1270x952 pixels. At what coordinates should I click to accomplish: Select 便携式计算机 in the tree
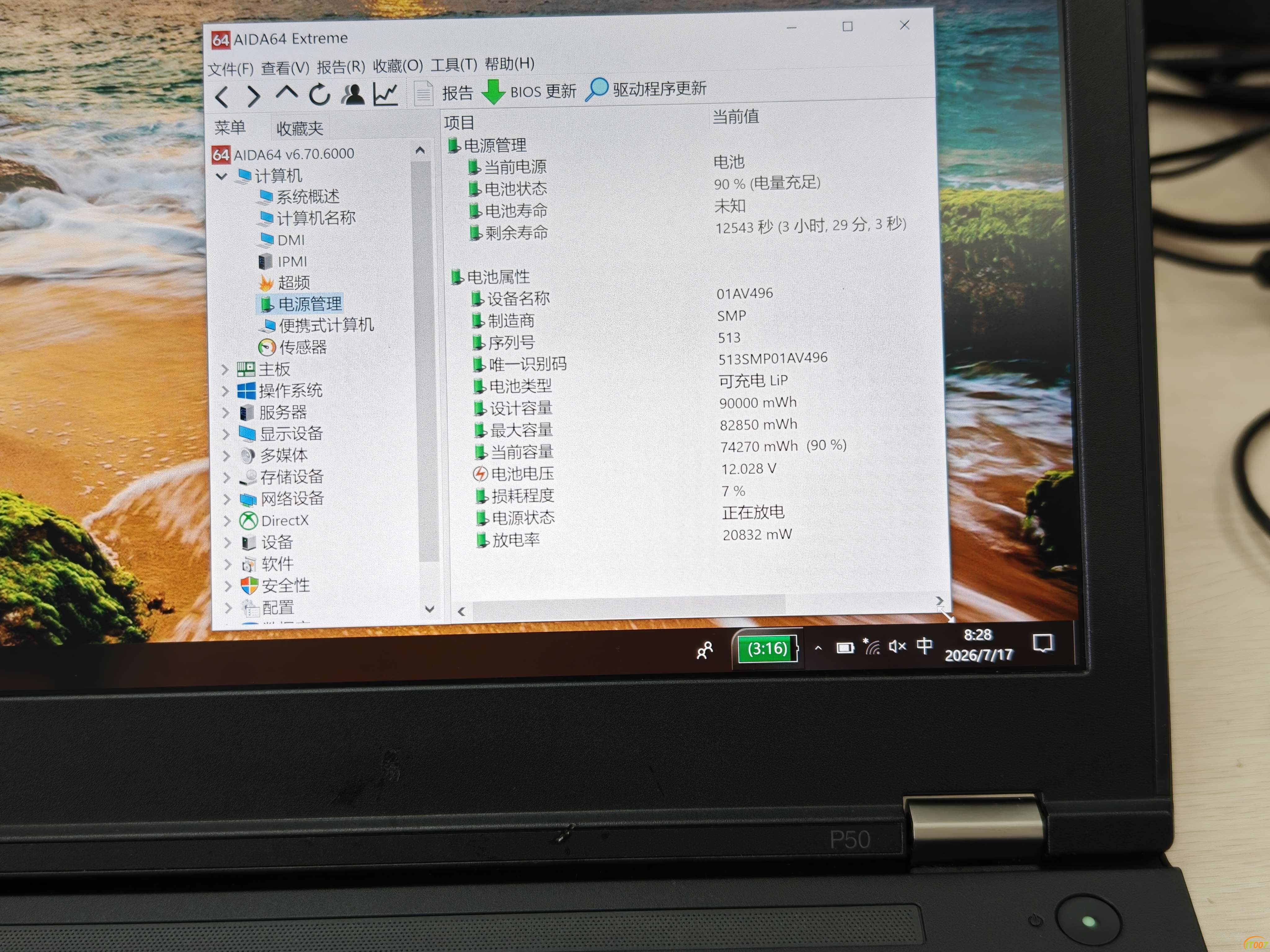pos(316,325)
